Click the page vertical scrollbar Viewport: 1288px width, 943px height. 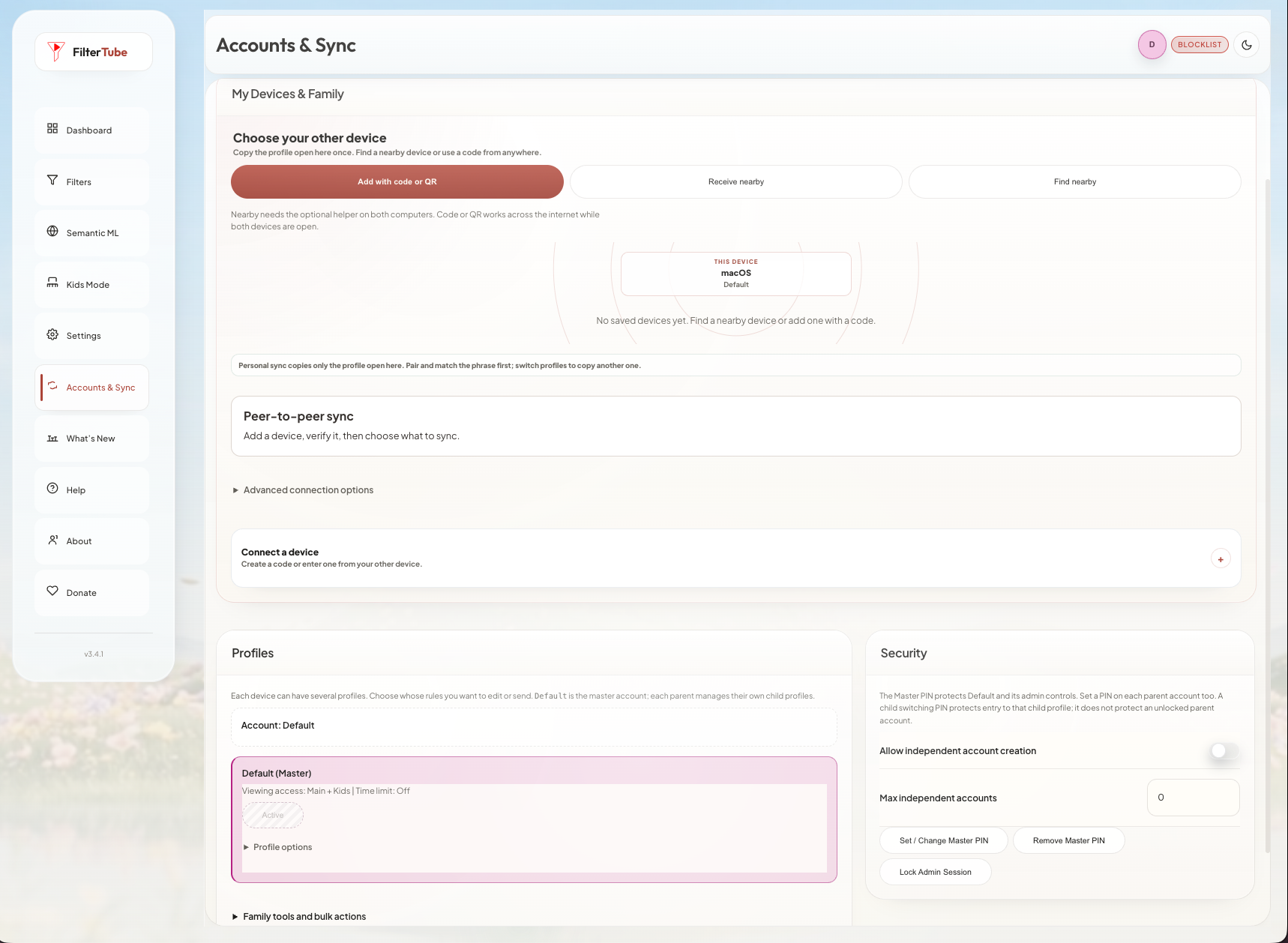point(1268,516)
